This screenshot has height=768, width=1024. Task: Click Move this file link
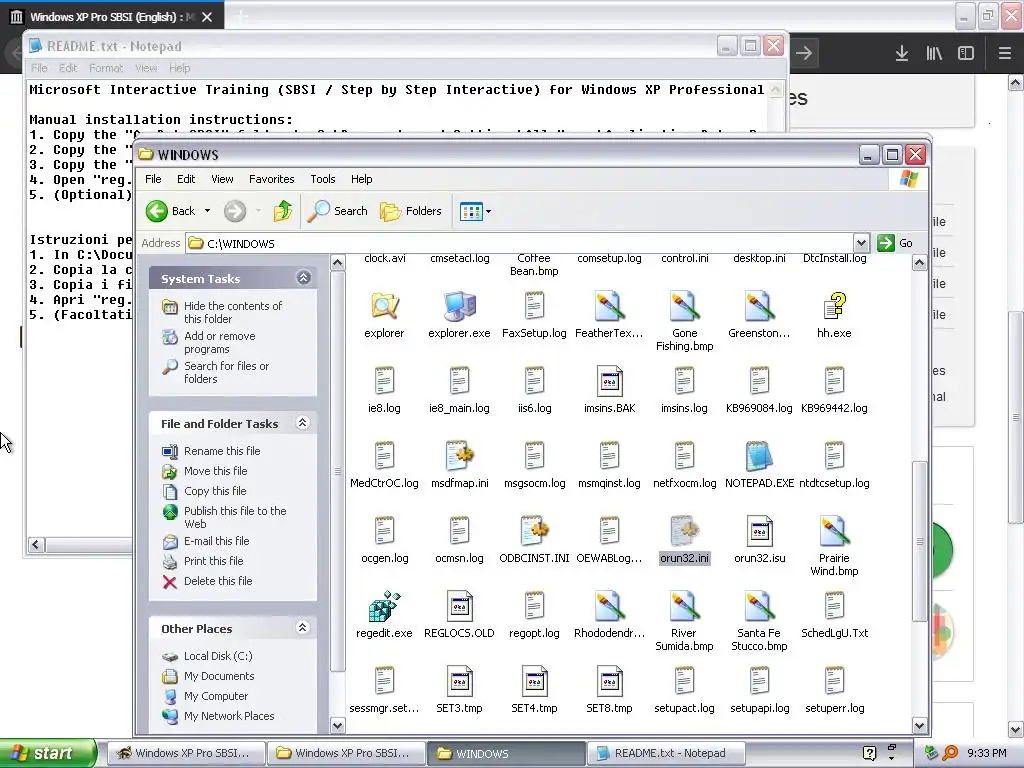pos(216,471)
